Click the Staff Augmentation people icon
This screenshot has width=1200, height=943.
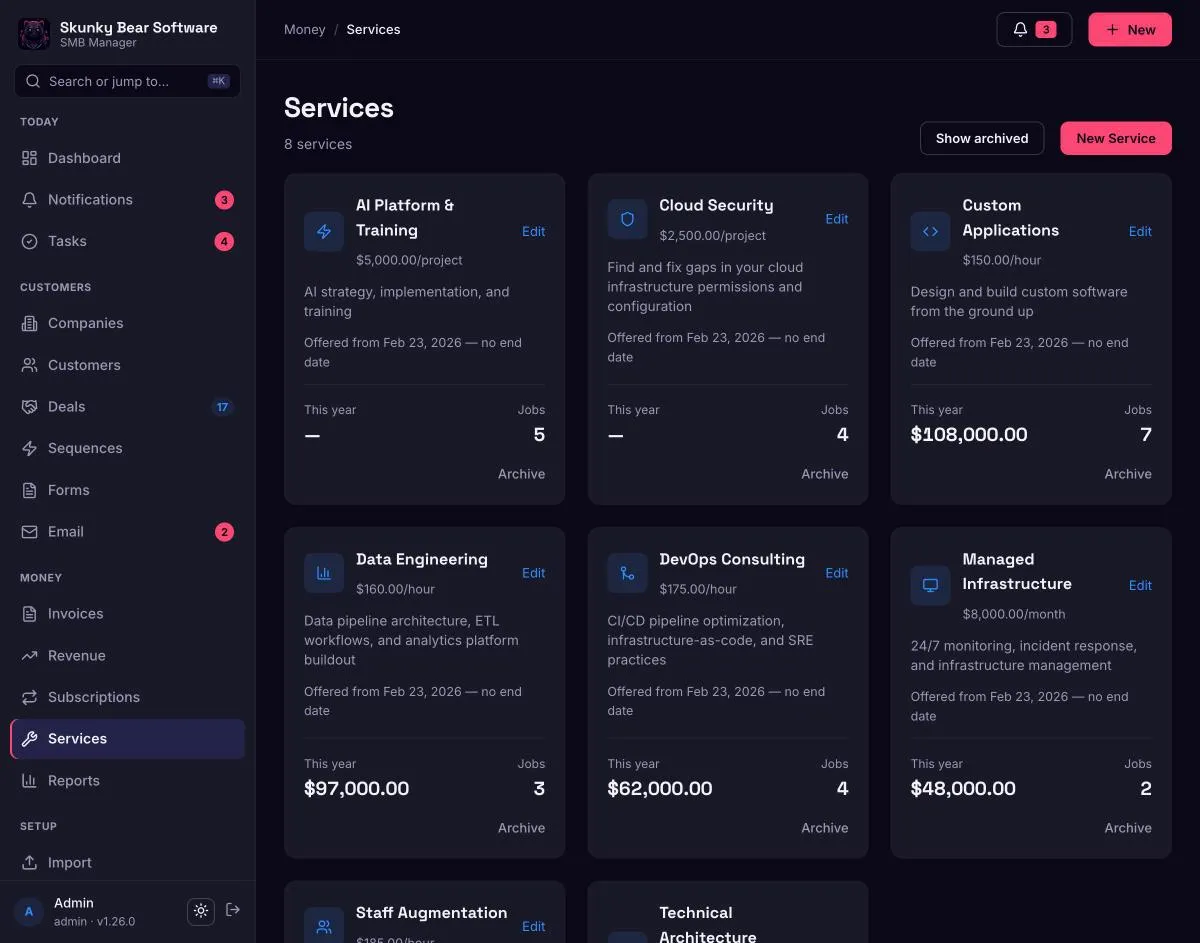(324, 926)
